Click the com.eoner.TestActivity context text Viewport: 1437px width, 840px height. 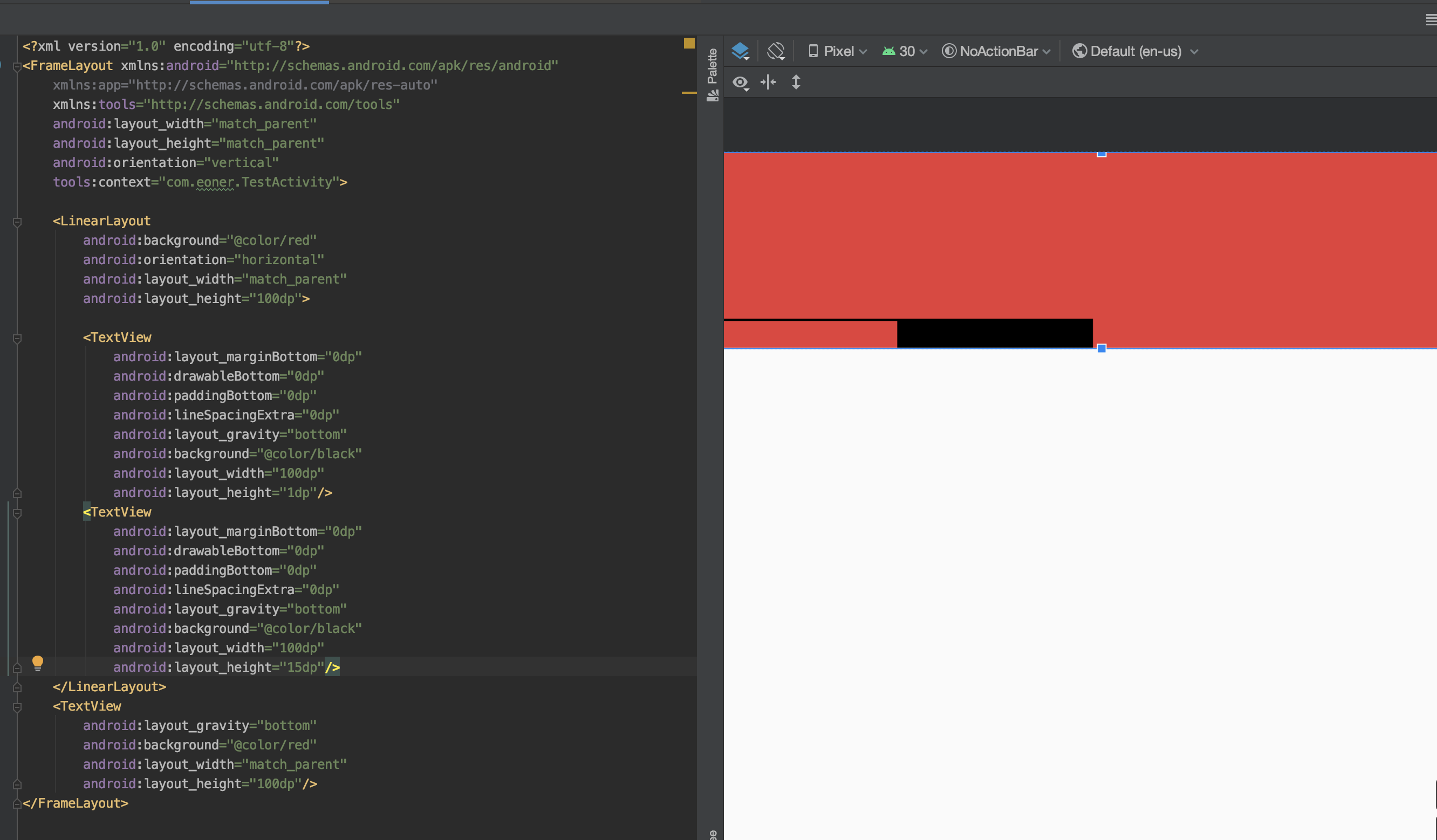(249, 182)
